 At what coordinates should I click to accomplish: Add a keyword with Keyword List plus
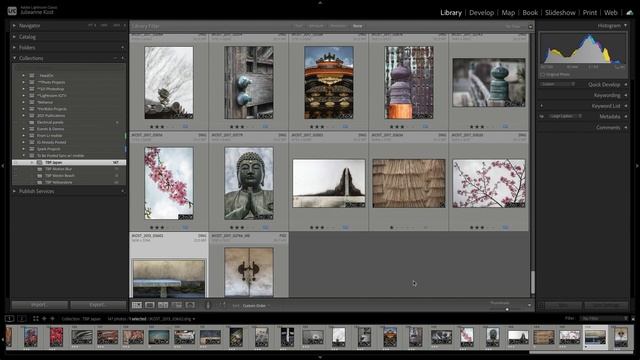tap(542, 106)
